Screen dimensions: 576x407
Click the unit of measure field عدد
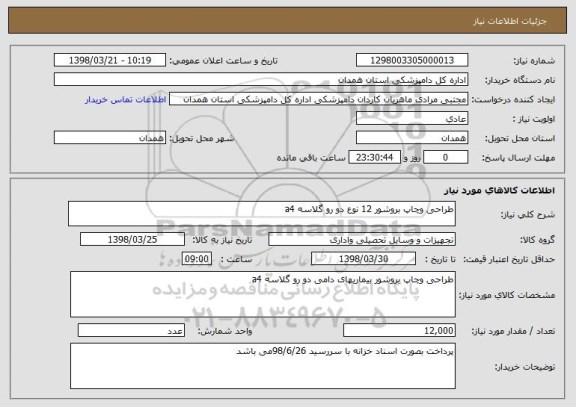tap(131, 330)
